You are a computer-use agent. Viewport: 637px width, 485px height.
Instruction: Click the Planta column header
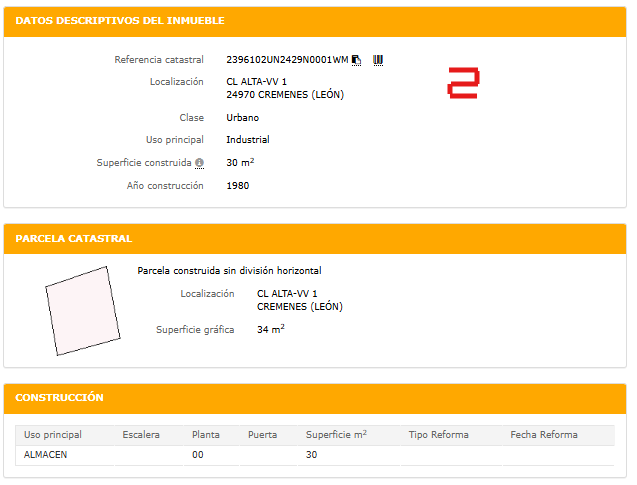click(x=206, y=435)
